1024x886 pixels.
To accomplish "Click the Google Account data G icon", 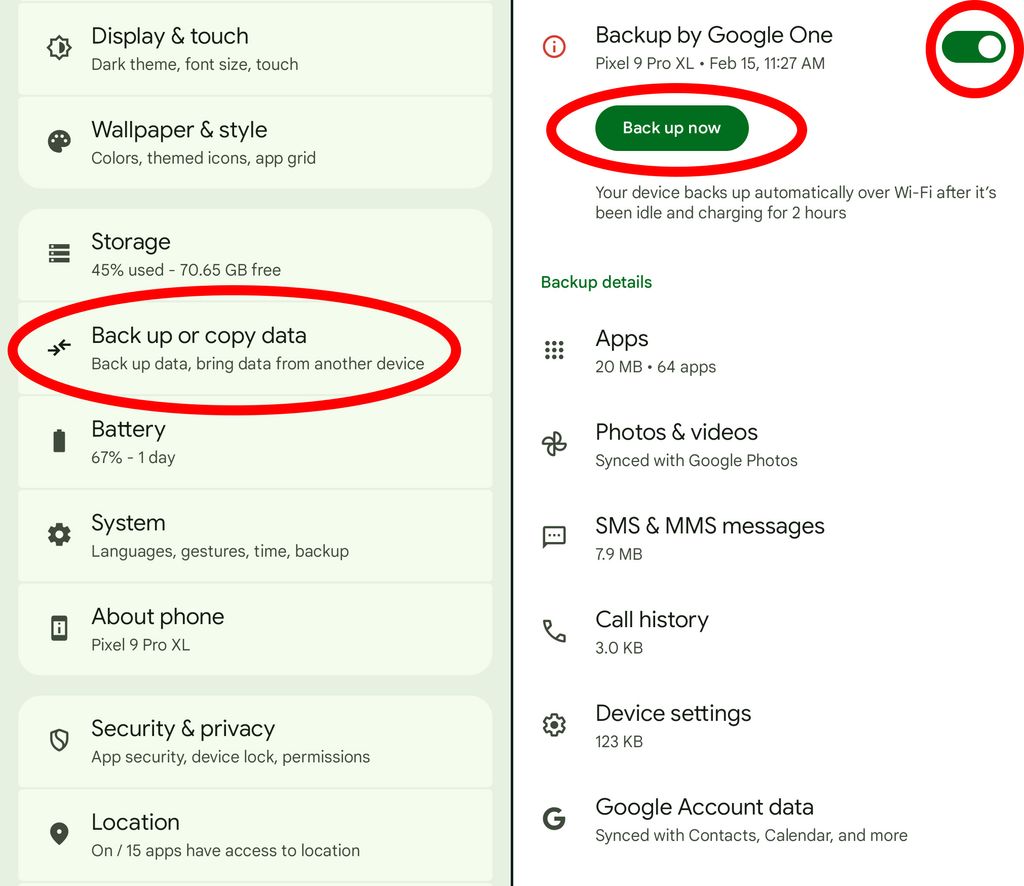I will point(554,818).
